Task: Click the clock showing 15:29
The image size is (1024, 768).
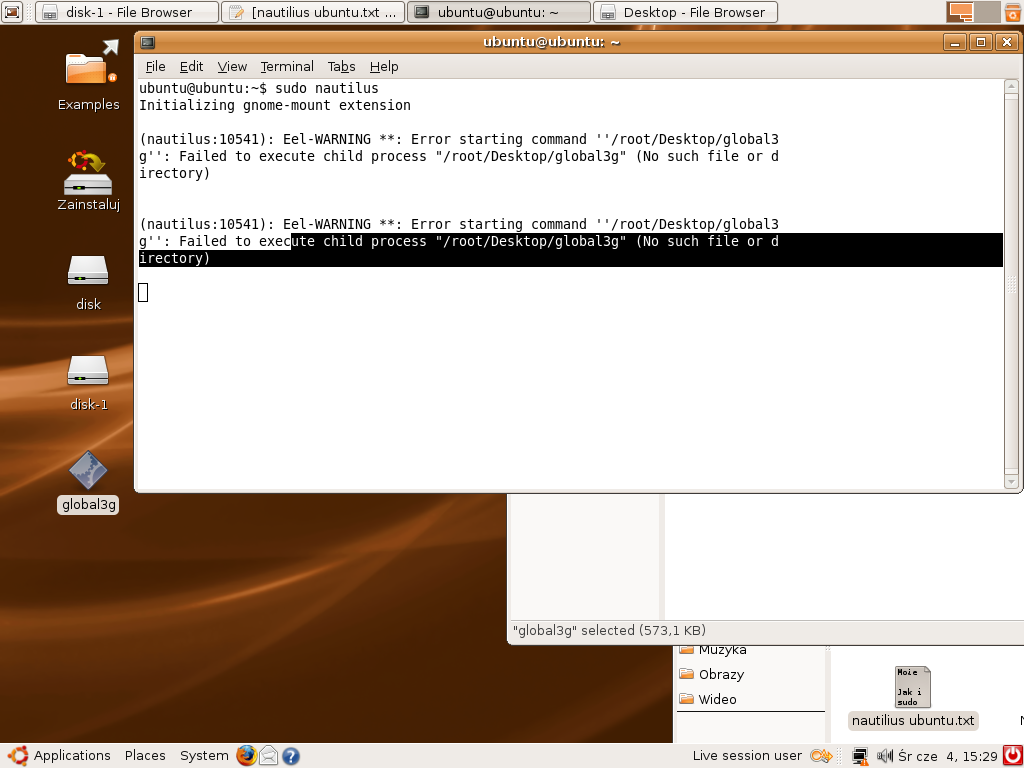Action: click(x=948, y=756)
